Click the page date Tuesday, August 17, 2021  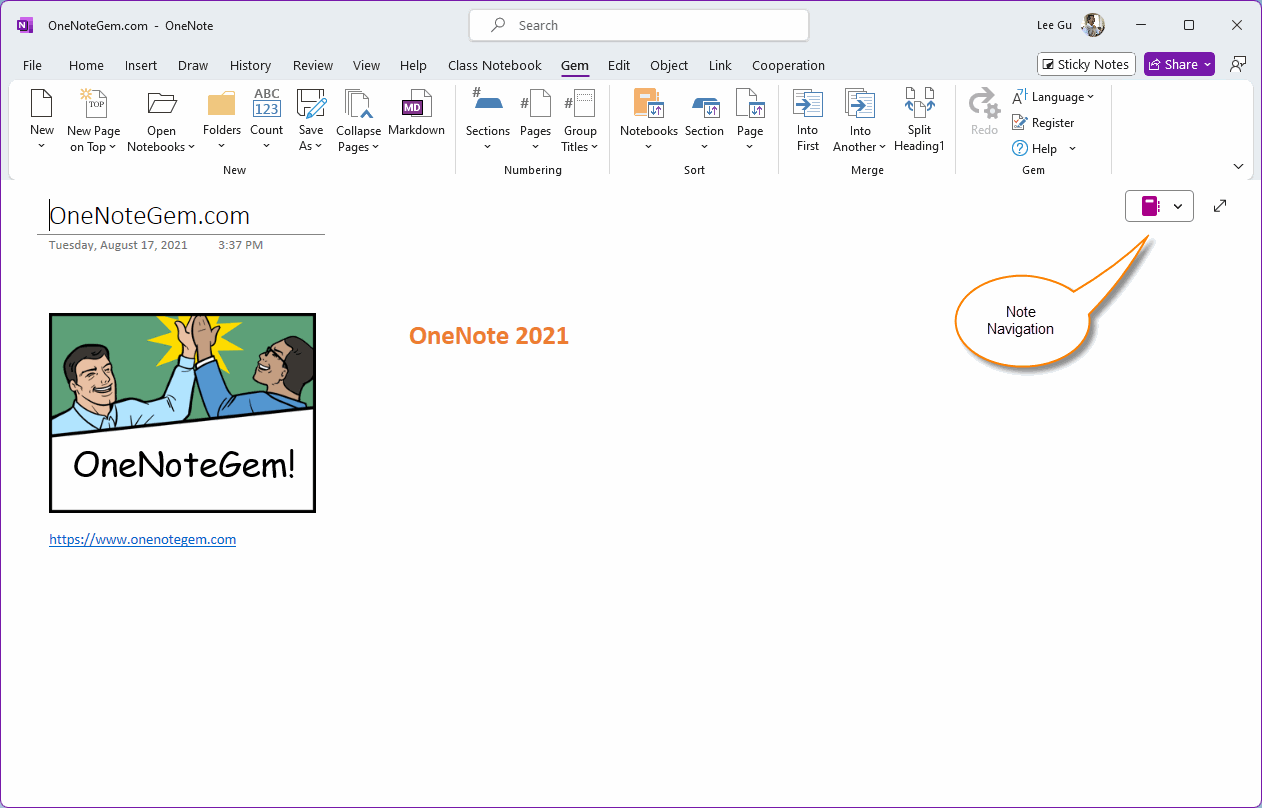[x=118, y=245]
